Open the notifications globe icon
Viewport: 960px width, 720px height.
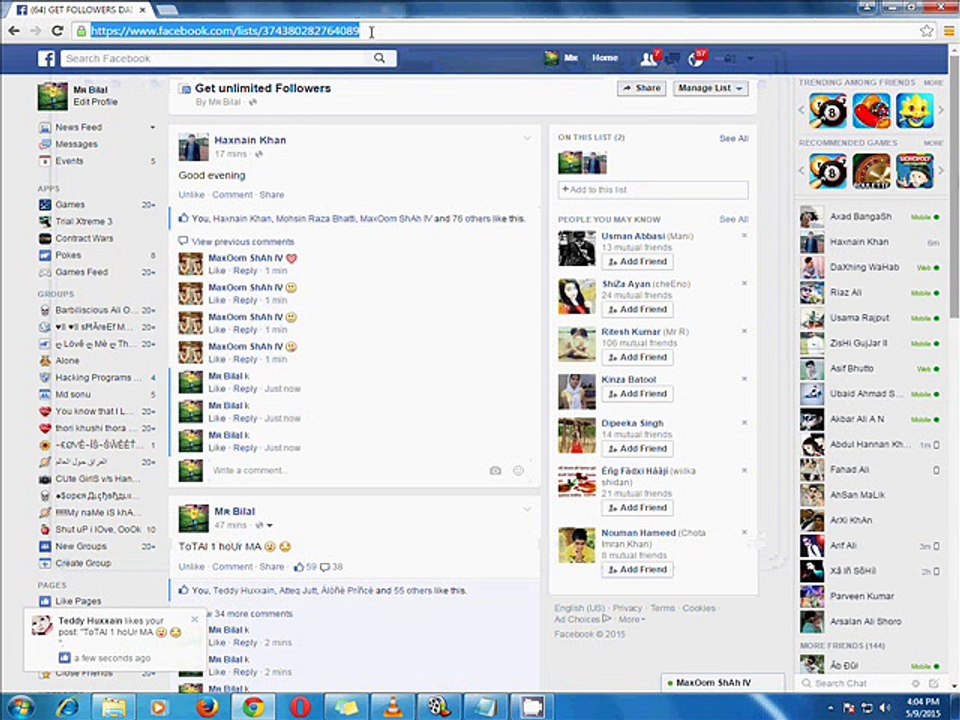point(696,59)
